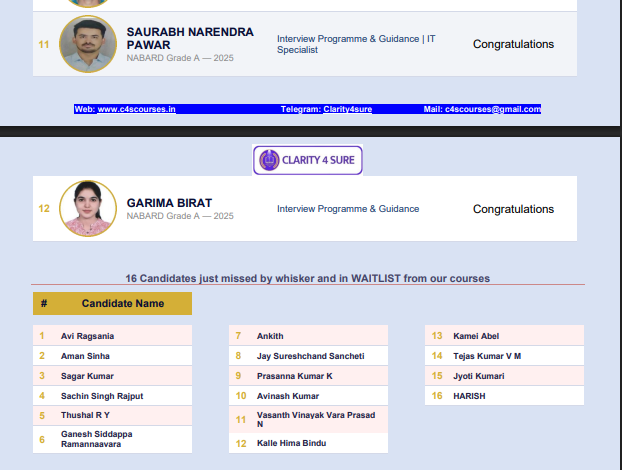Select waitlist entry Sachin Singh Rajput
Viewport: 622px width, 470px height.
(112, 396)
